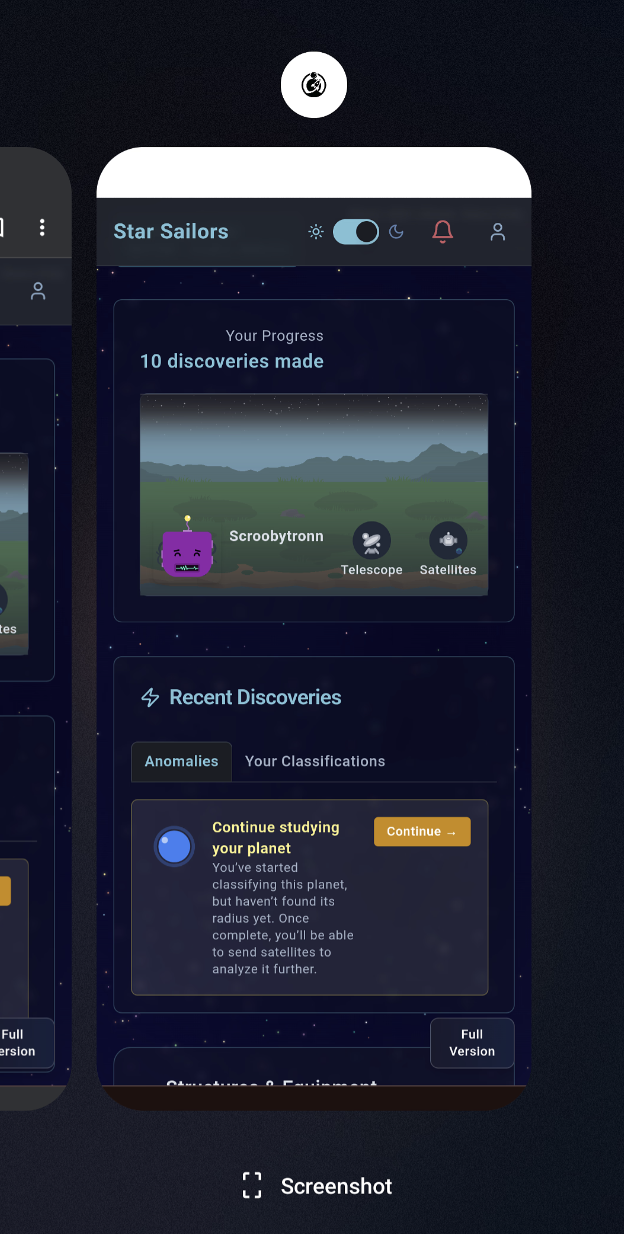Image resolution: width=624 pixels, height=1234 pixels.
Task: Tap the Screenshot button at the bottom
Action: [318, 1186]
